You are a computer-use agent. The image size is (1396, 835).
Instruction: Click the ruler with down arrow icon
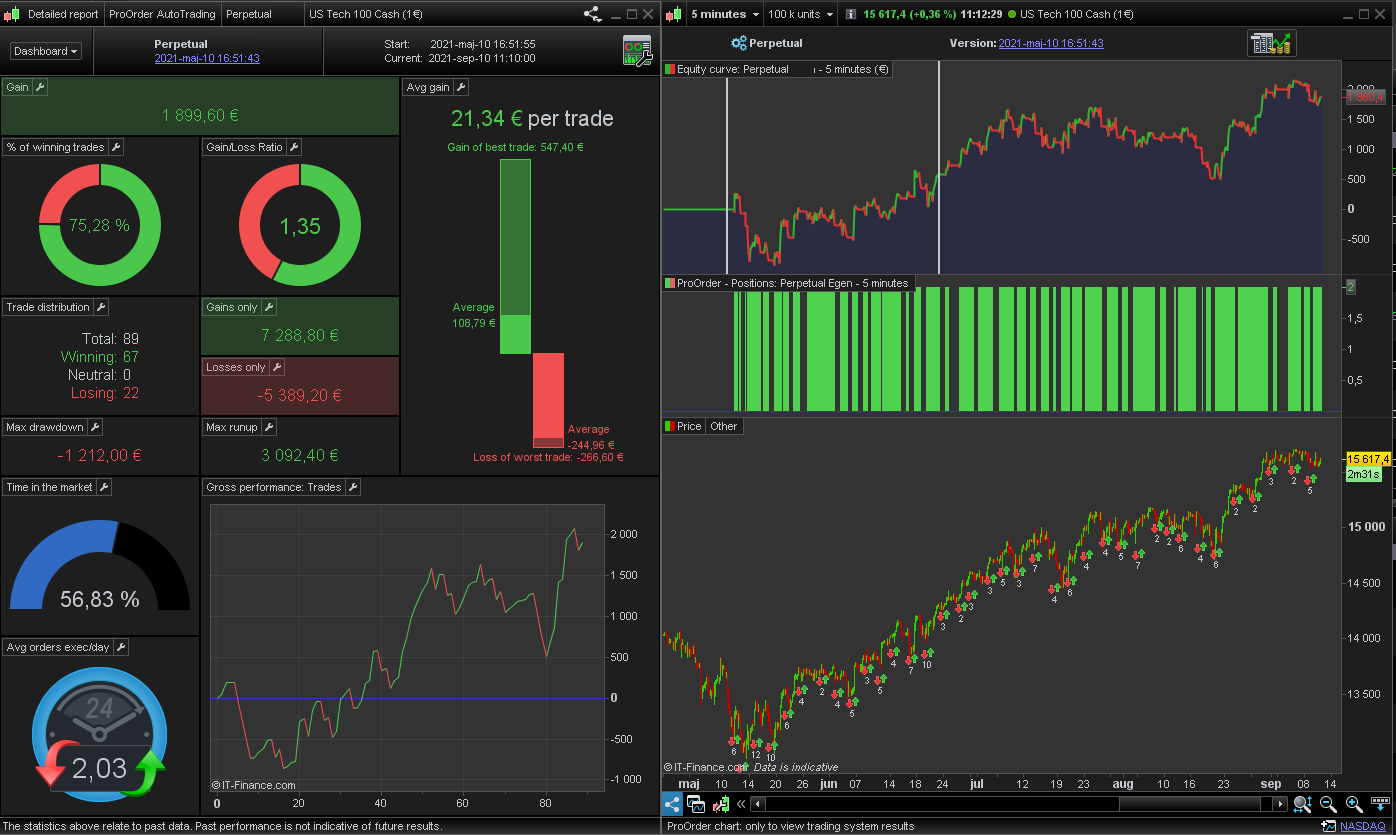(1379, 804)
